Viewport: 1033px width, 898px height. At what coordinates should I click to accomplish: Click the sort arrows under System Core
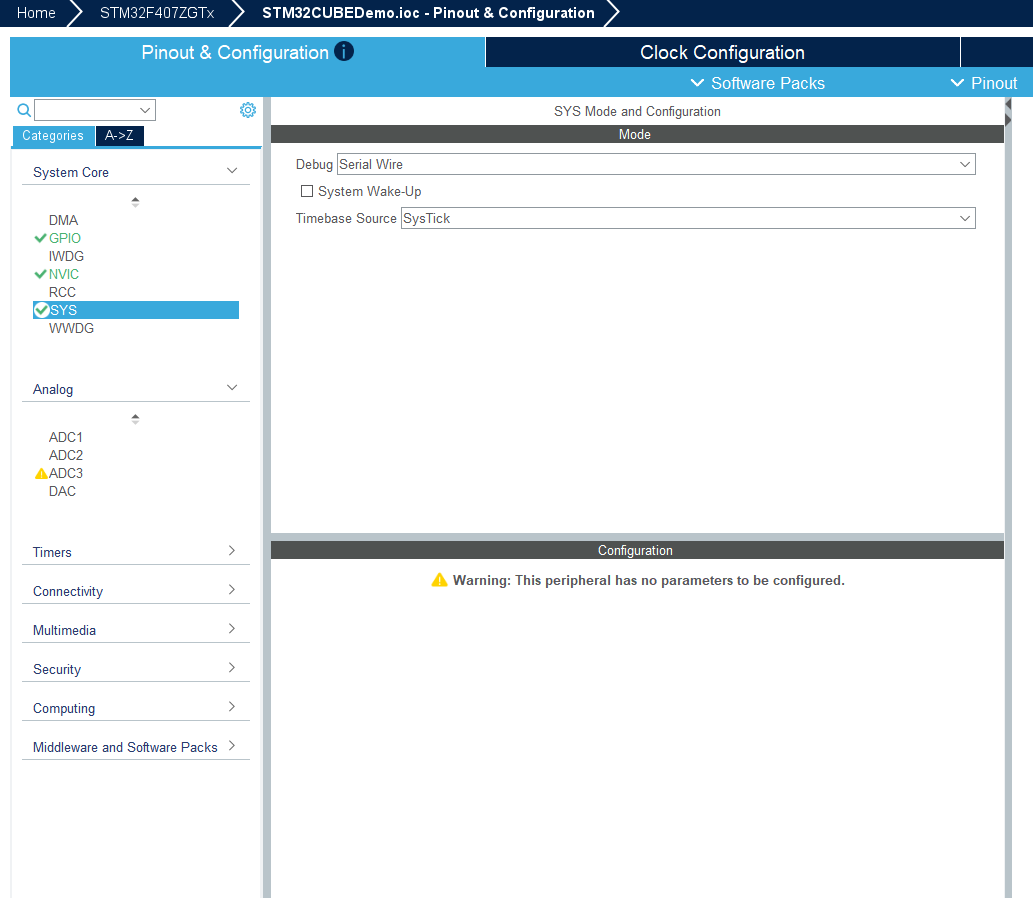coord(135,202)
